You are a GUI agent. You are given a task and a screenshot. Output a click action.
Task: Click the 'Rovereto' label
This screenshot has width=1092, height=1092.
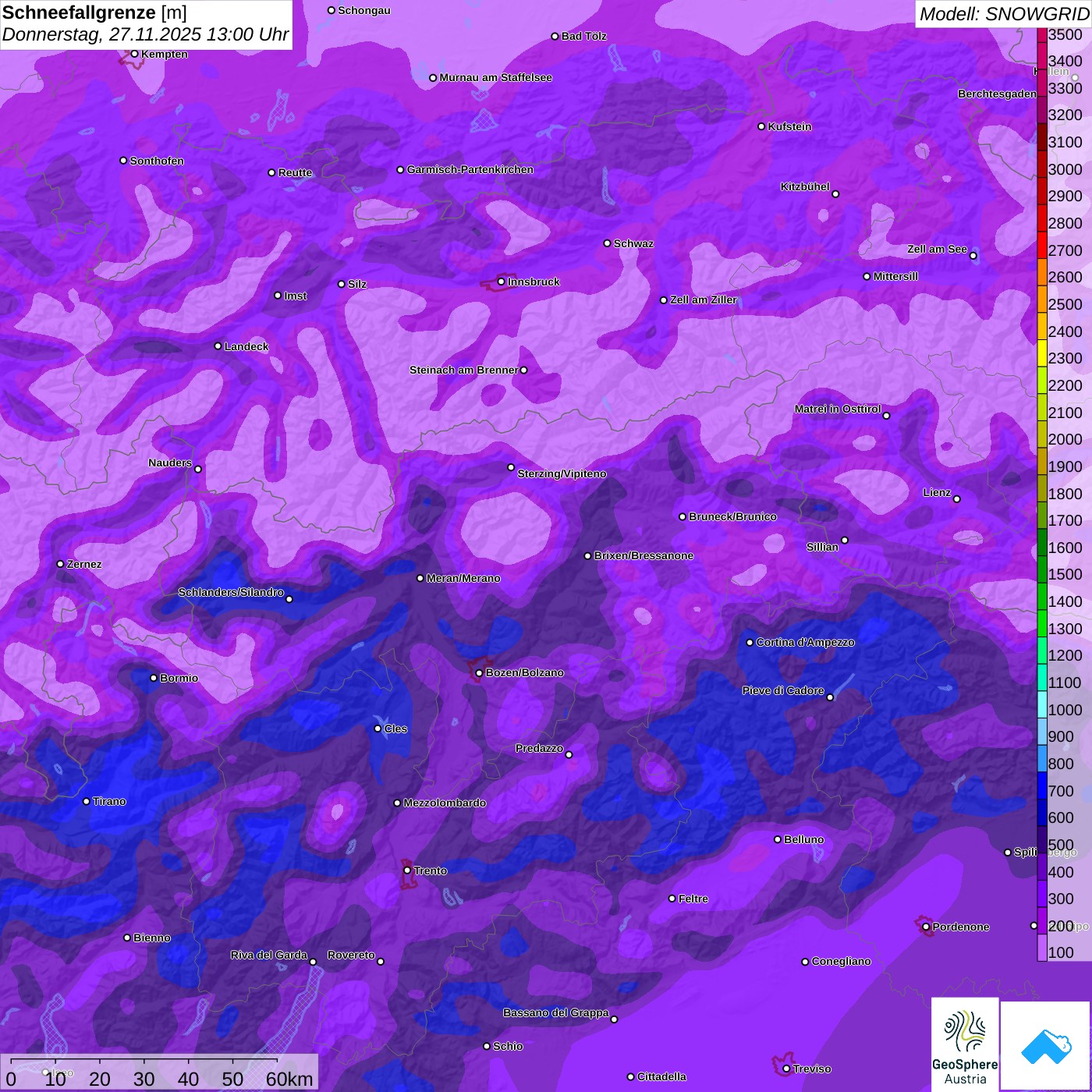click(351, 955)
